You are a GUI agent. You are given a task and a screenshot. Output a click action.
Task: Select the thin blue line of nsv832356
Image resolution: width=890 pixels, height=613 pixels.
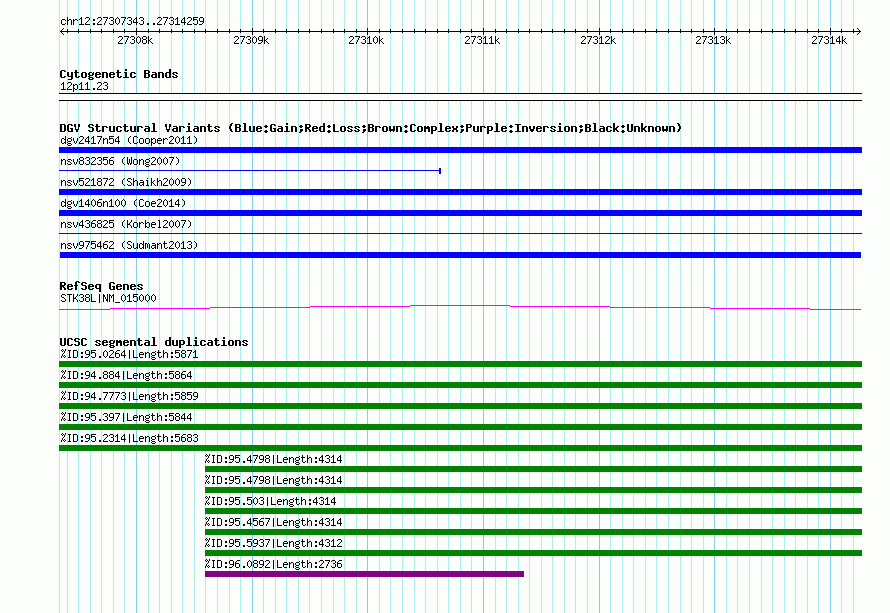click(x=250, y=170)
